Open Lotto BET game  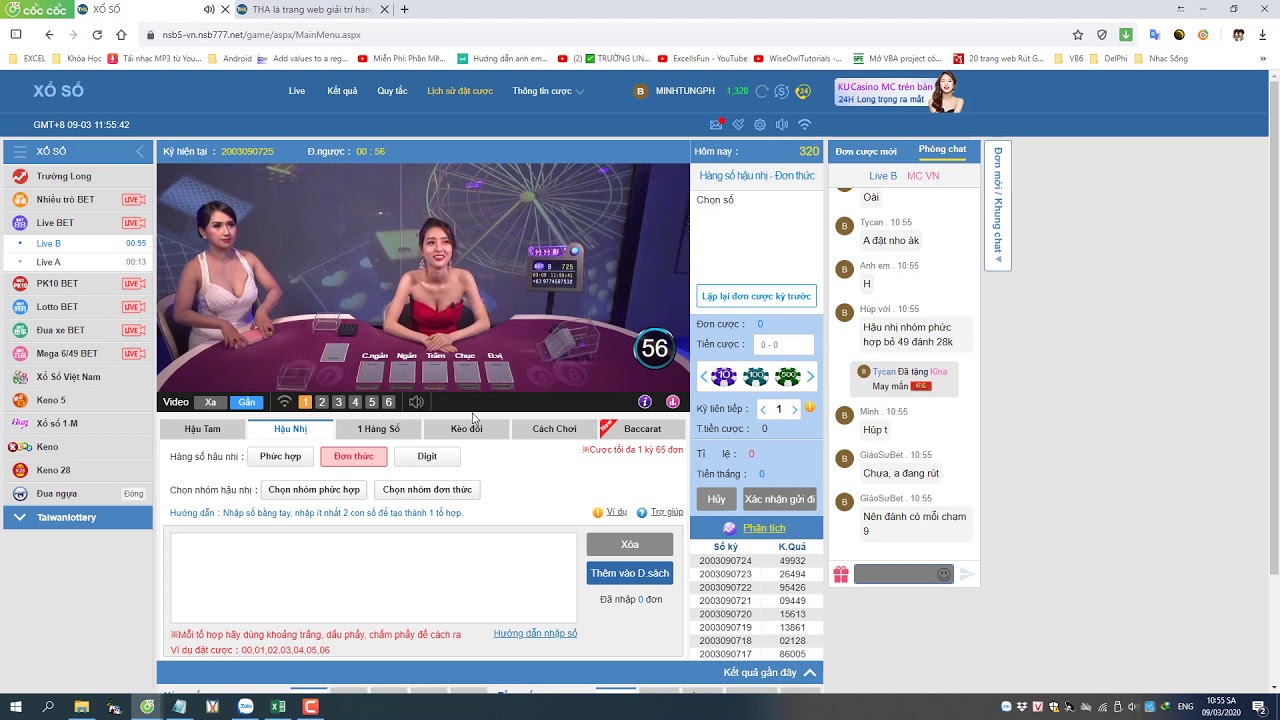click(x=78, y=307)
